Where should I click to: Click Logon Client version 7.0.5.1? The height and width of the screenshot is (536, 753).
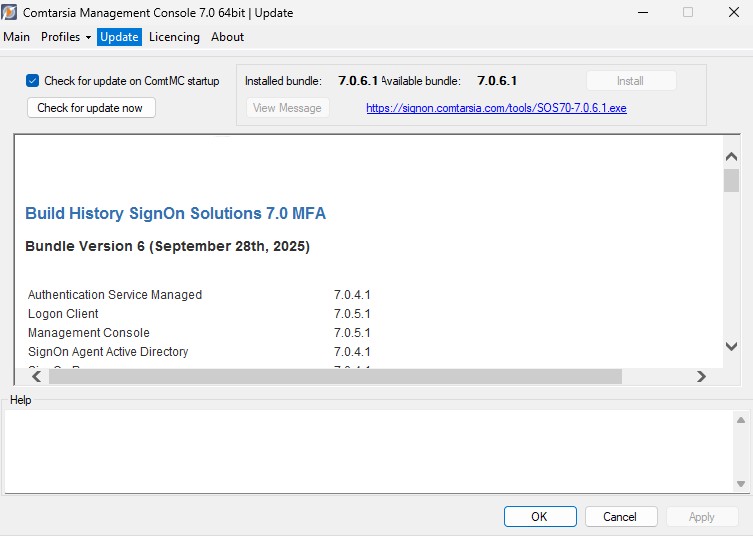[352, 314]
